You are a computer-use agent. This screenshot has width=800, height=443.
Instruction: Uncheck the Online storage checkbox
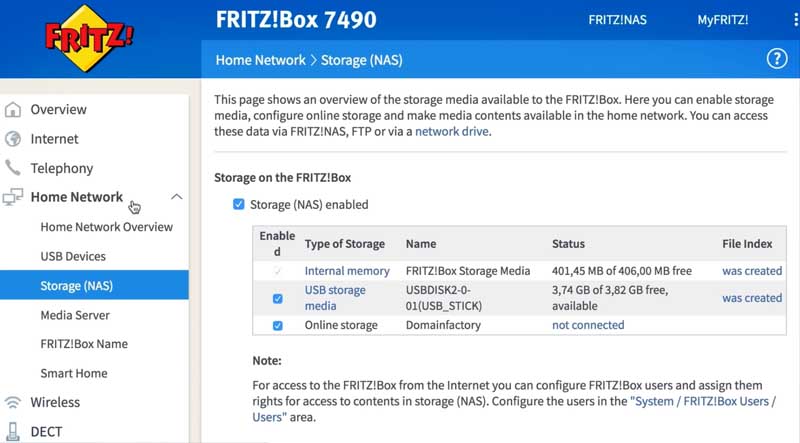pyautogui.click(x=278, y=326)
